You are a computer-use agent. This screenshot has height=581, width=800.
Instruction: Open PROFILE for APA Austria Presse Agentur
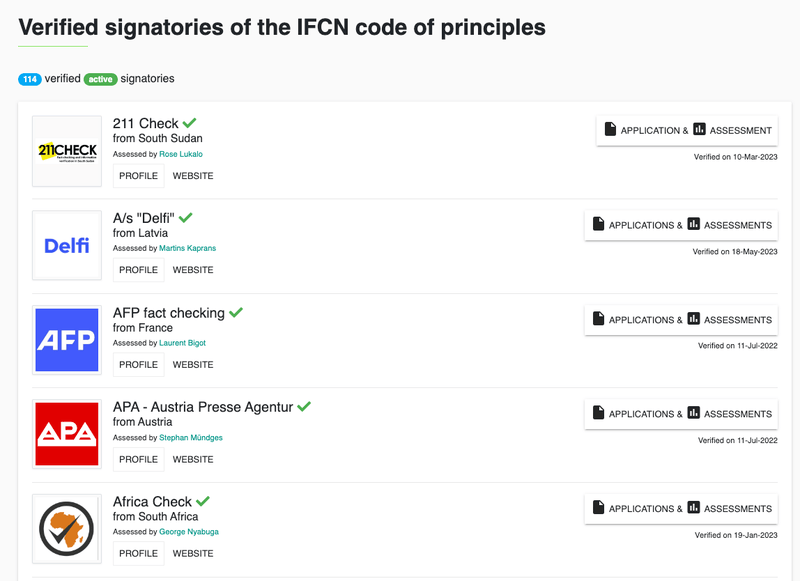pyautogui.click(x=139, y=459)
